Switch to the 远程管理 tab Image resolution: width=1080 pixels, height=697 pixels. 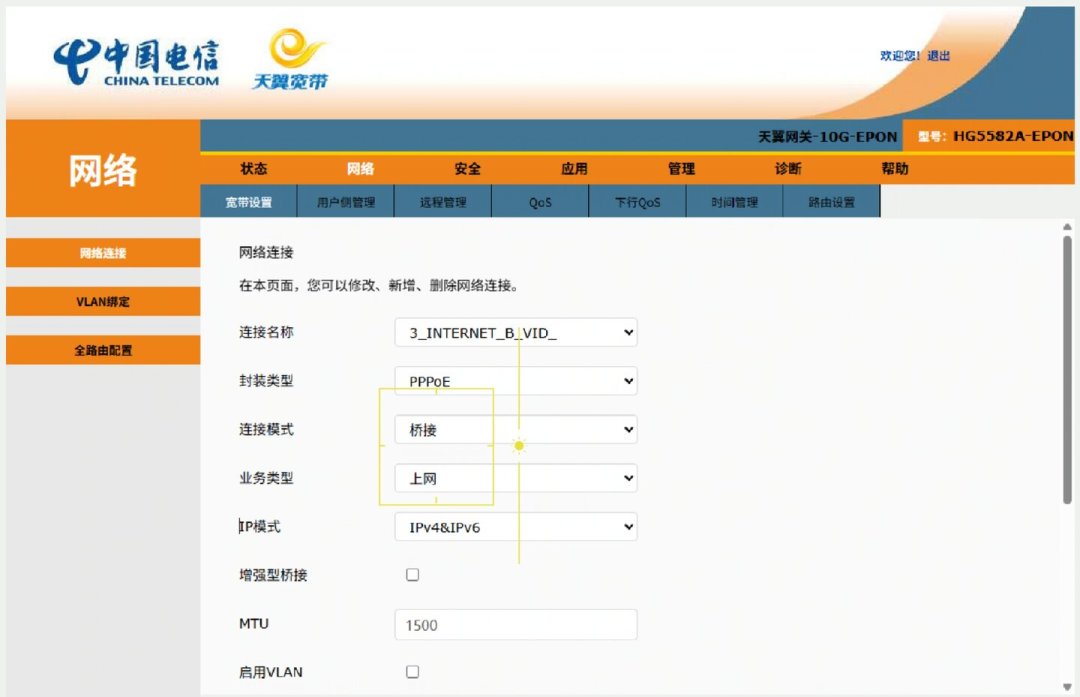point(443,202)
